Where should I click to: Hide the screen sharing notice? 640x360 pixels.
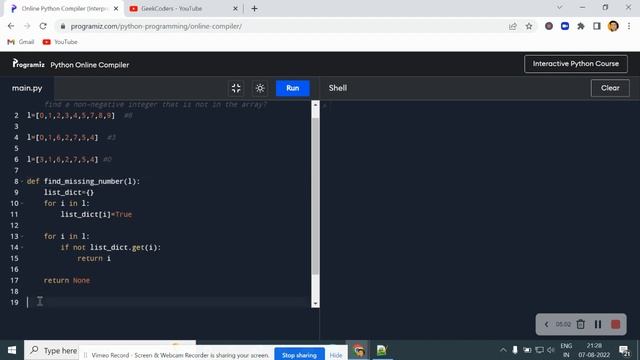point(336,355)
